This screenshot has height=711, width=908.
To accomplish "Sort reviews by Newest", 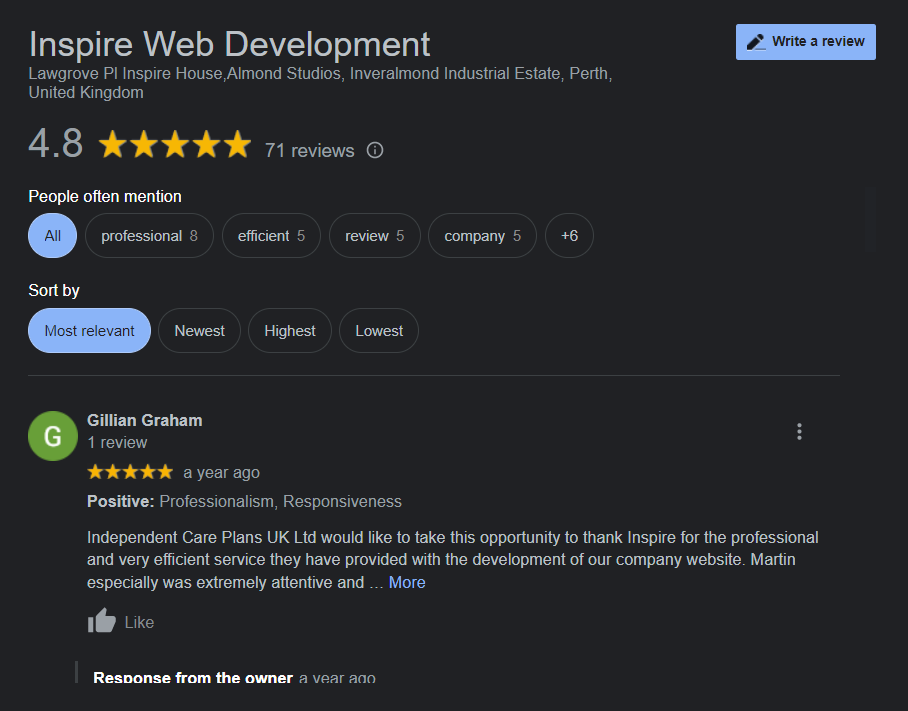I will [x=199, y=331].
